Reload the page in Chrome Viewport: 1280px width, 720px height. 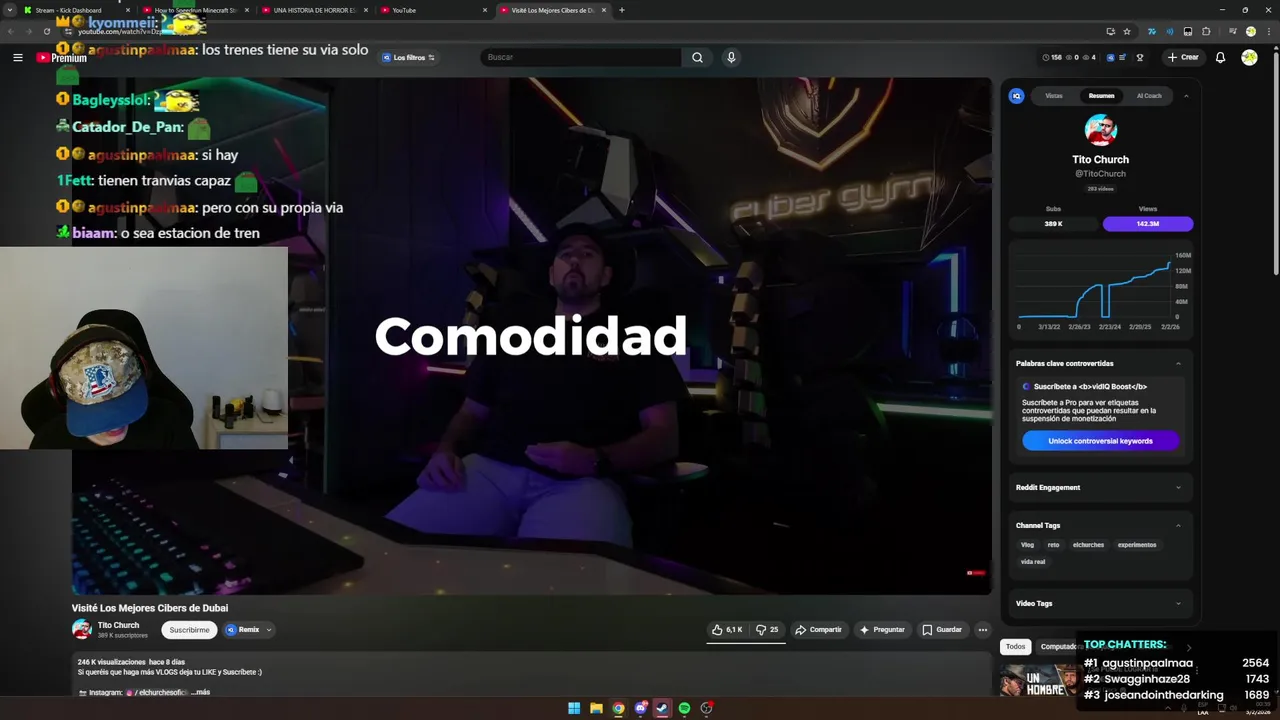[46, 31]
